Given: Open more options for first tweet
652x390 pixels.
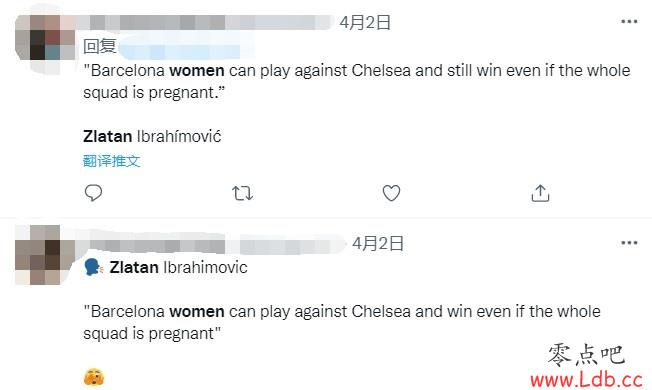Looking at the screenshot, I should click(x=629, y=22).
